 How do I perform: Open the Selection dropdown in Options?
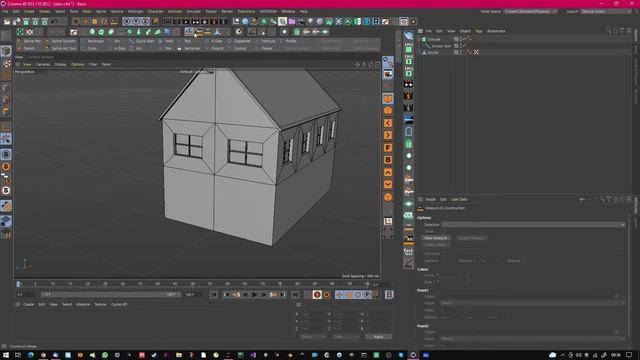tap(533, 224)
